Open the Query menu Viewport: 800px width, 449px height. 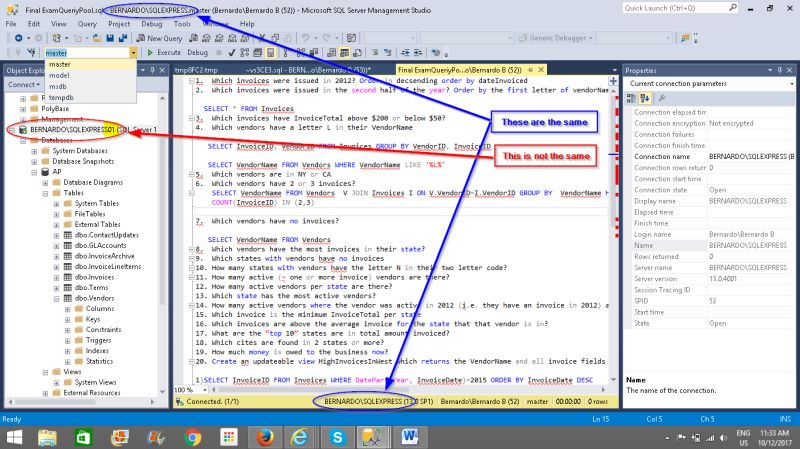pos(87,24)
